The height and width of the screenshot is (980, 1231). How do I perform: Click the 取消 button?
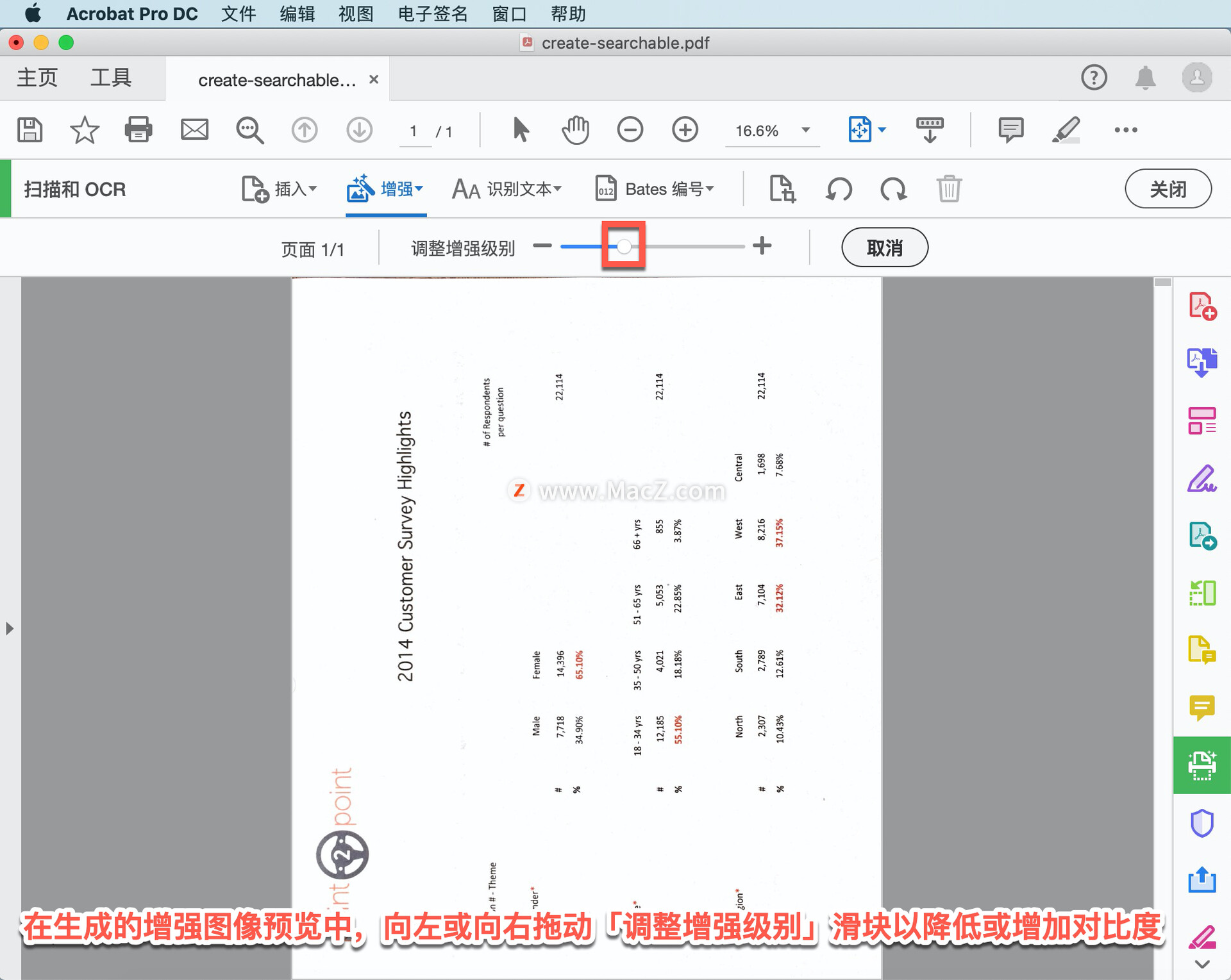click(884, 247)
